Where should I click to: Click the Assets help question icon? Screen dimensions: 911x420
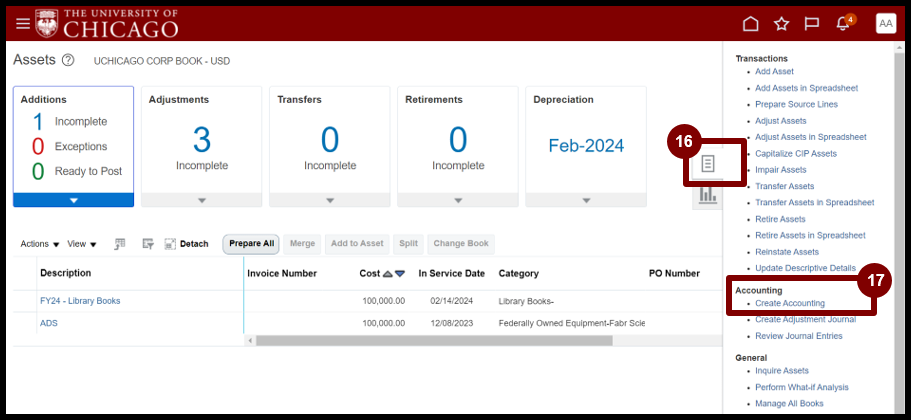click(68, 60)
